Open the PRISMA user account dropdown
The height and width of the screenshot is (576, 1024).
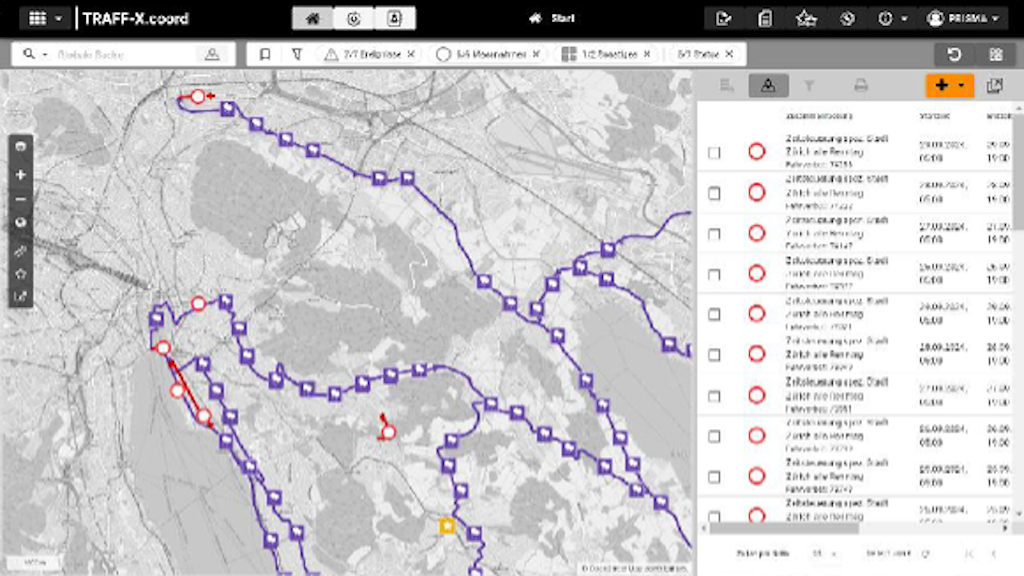click(966, 18)
